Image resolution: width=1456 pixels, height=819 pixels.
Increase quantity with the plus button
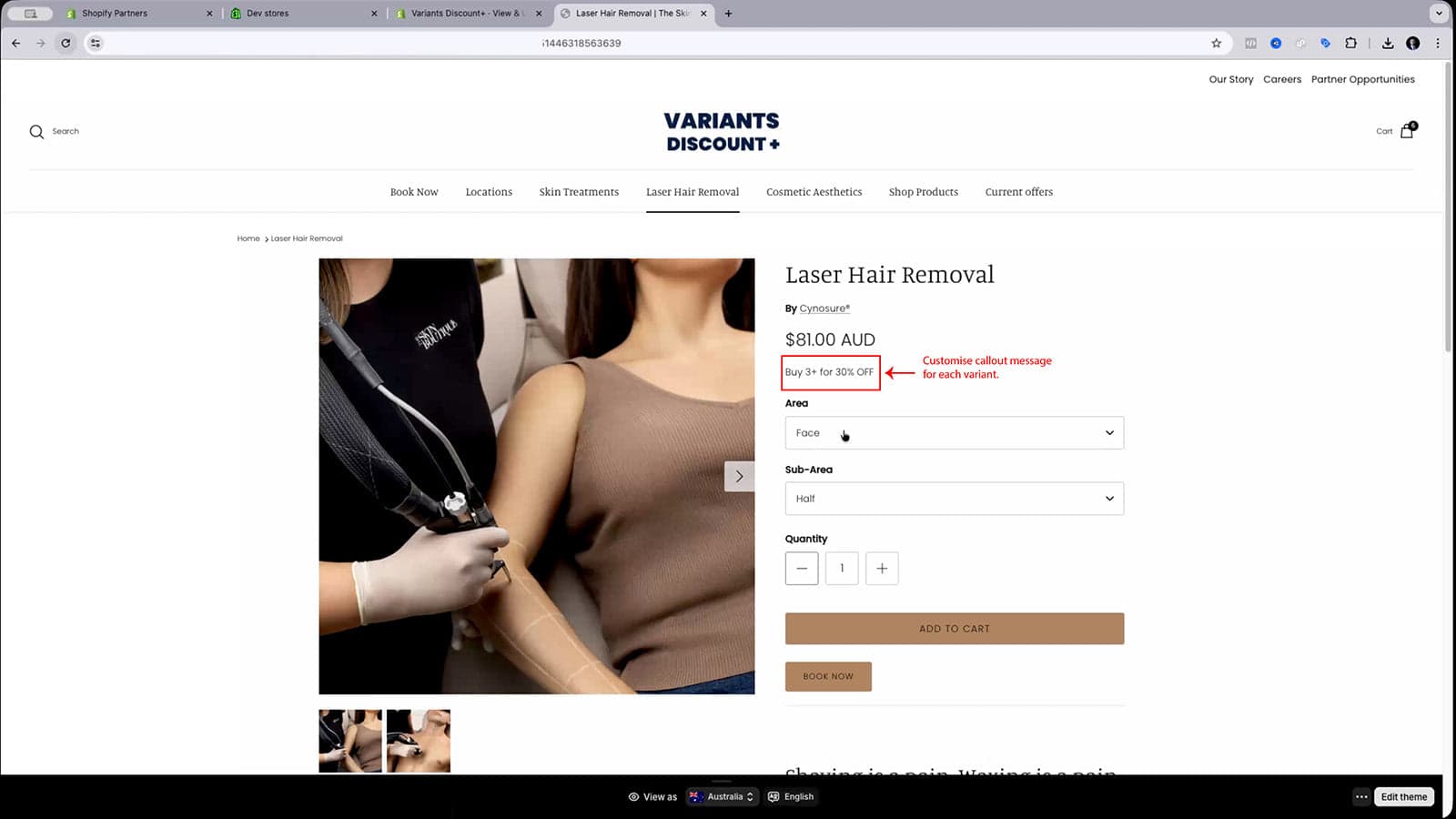point(882,569)
